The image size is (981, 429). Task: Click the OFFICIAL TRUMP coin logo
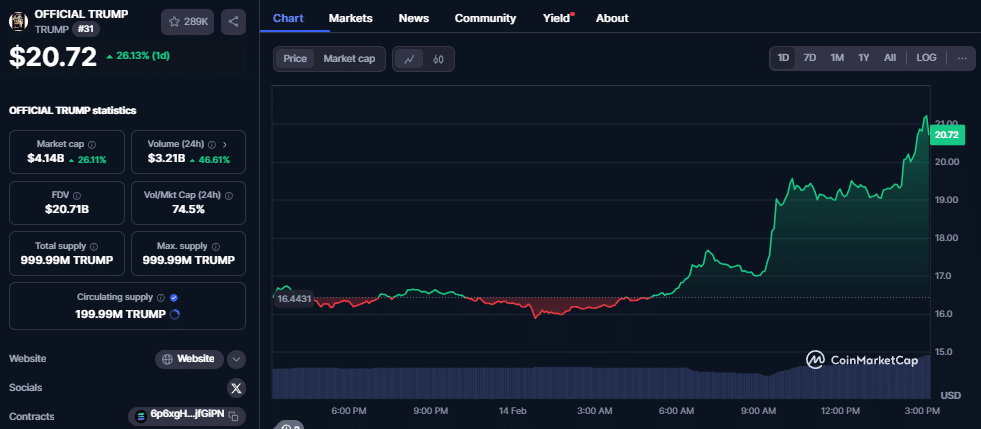coord(19,21)
